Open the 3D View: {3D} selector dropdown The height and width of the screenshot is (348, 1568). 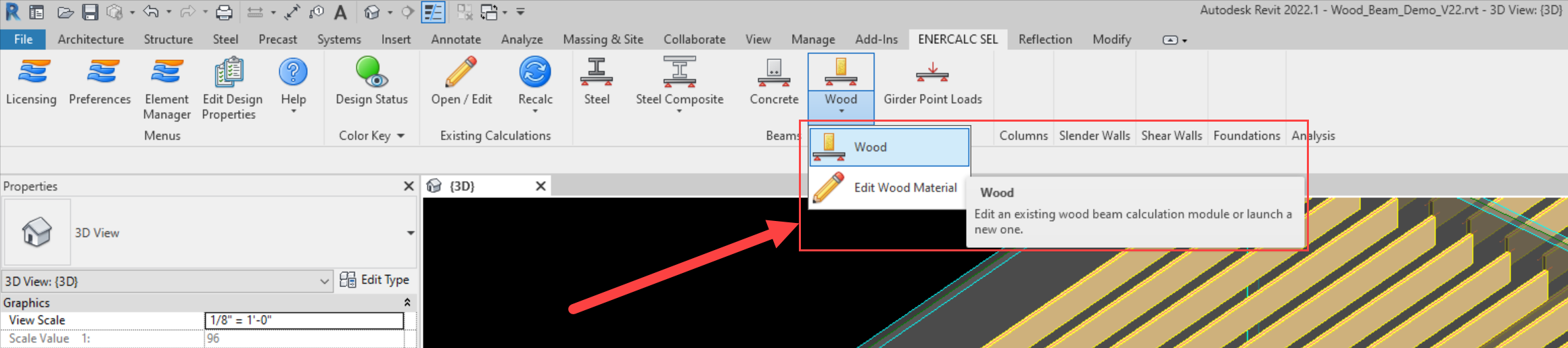click(324, 281)
